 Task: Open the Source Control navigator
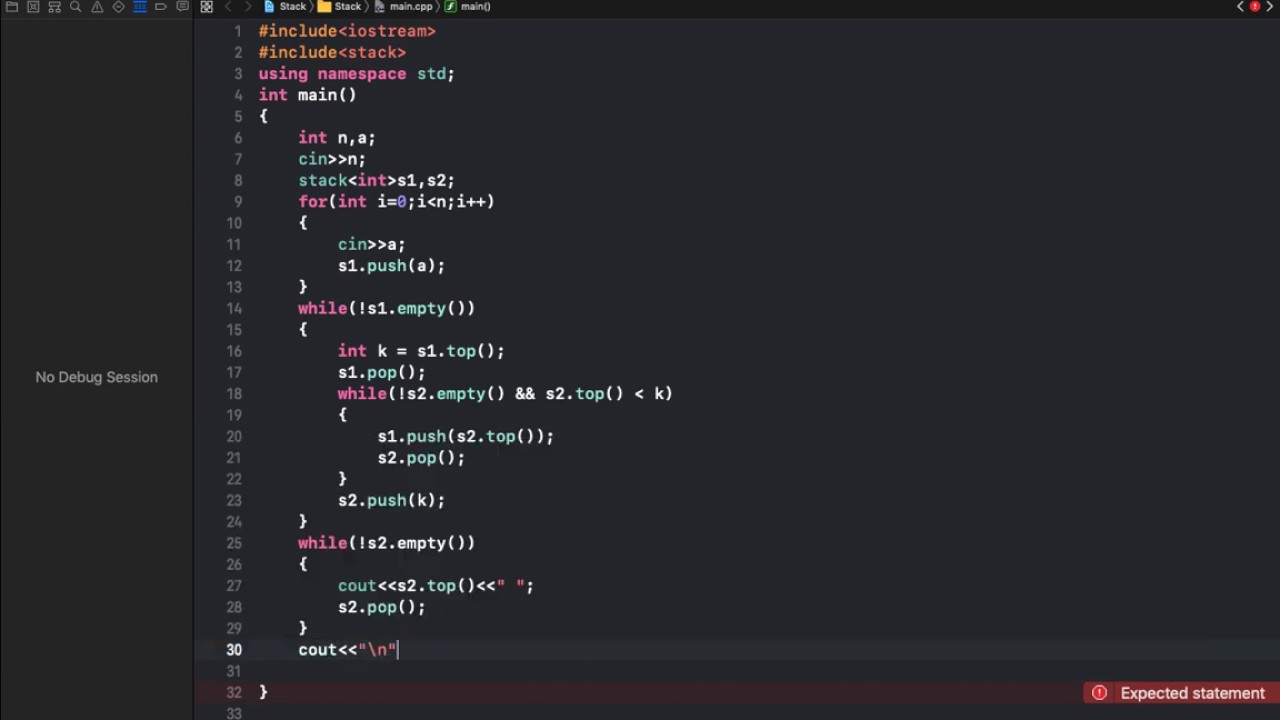click(x=33, y=7)
